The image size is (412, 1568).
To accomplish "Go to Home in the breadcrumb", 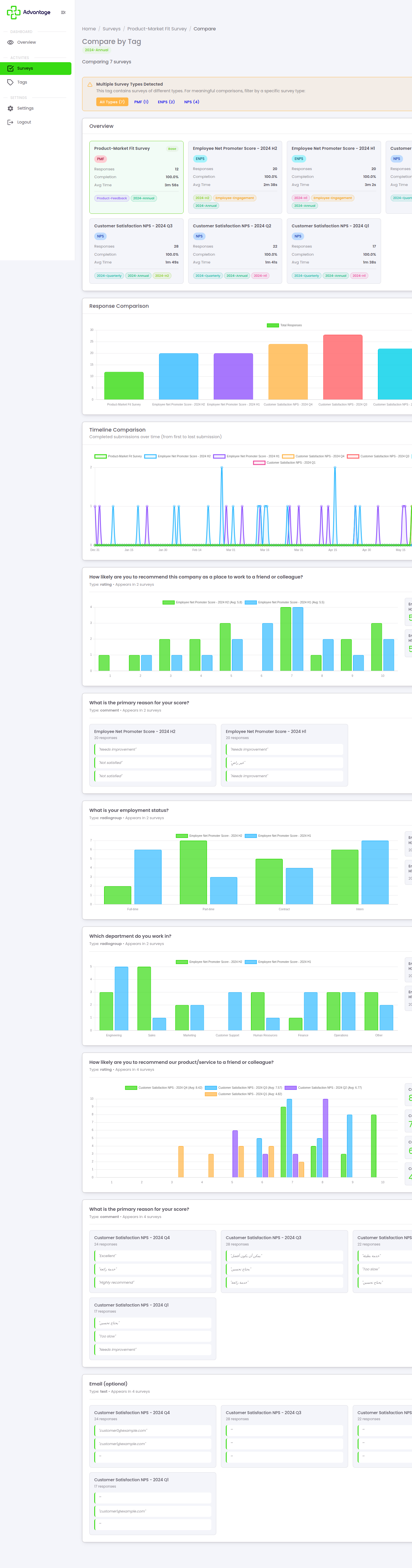I will (x=89, y=29).
